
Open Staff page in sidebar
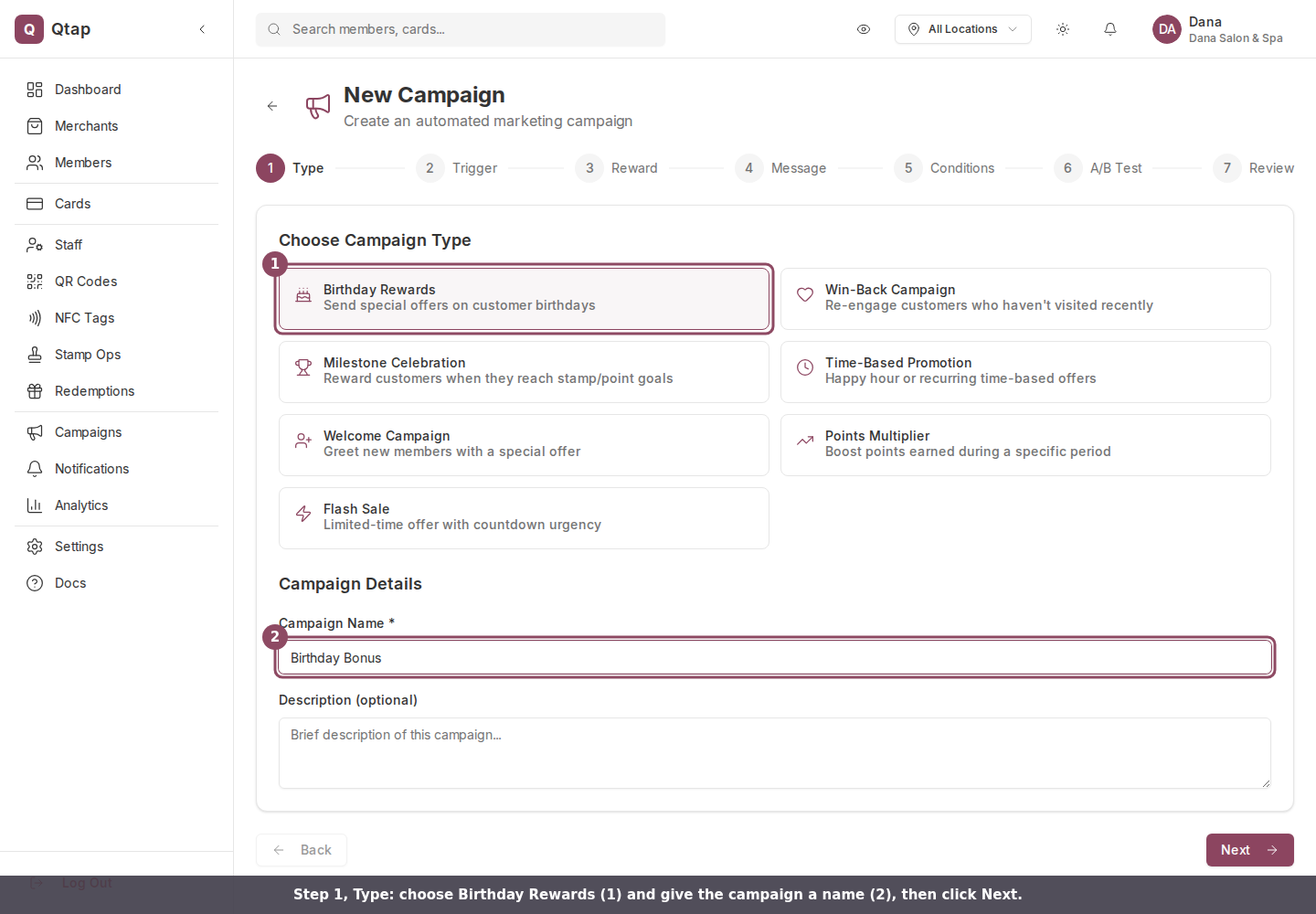coord(116,245)
